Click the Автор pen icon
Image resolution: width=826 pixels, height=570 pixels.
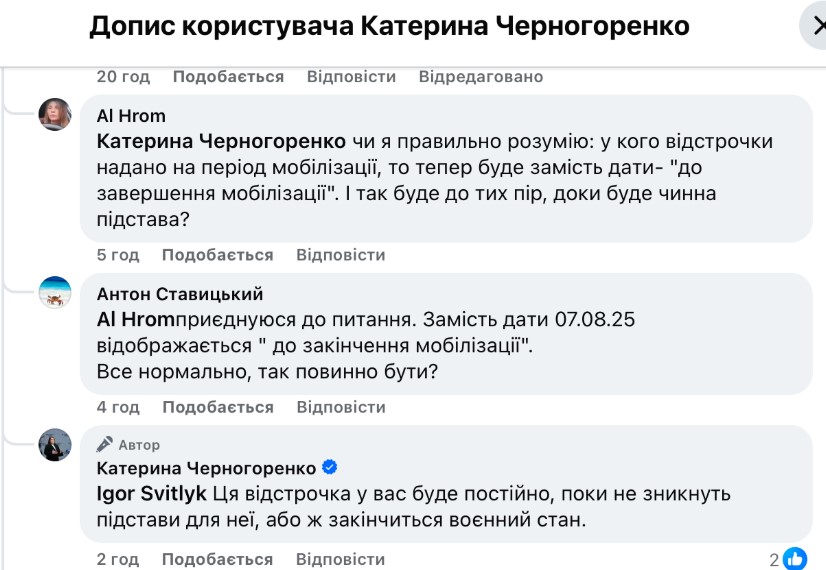click(x=104, y=444)
